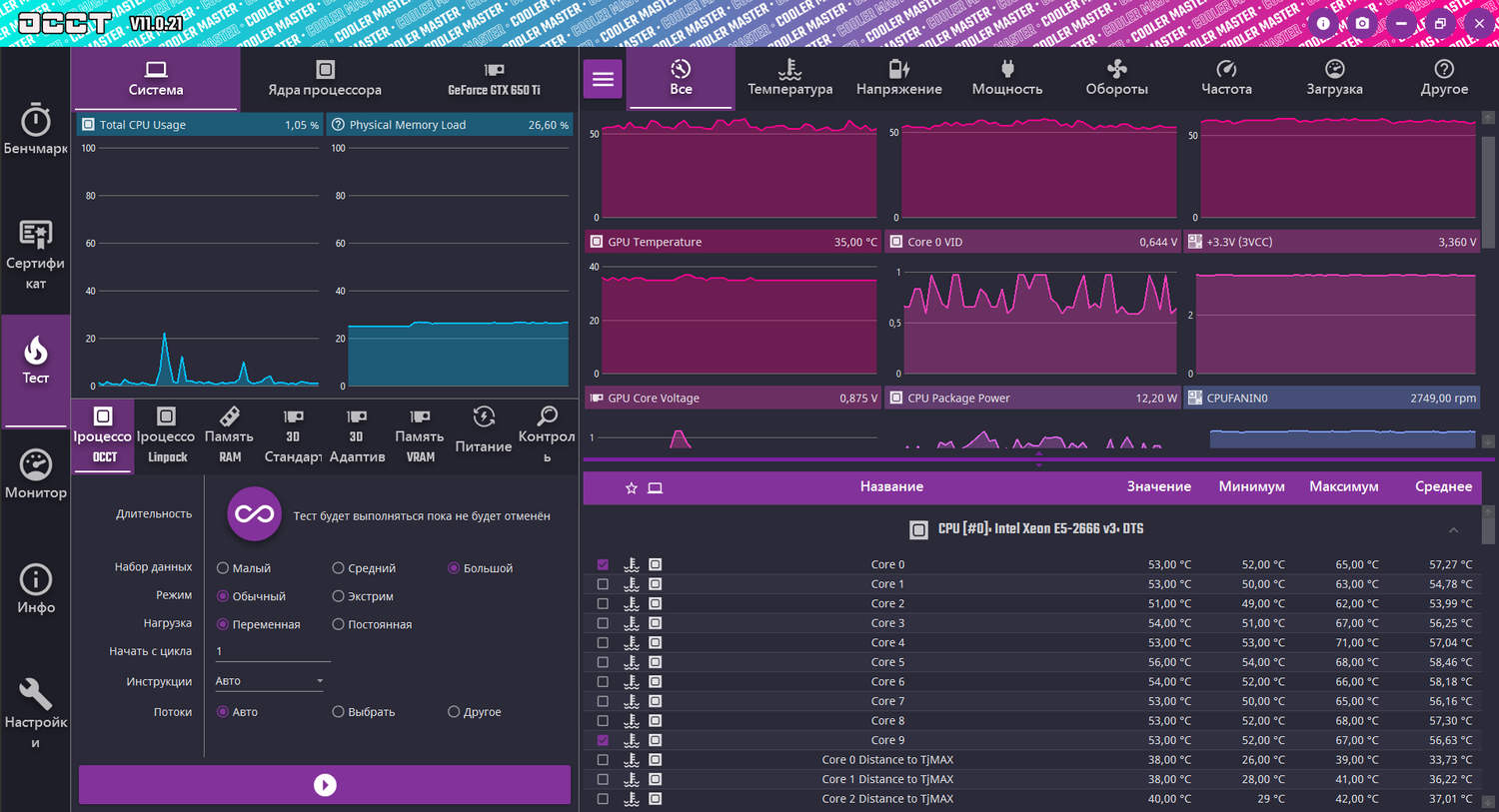This screenshot has width=1499, height=812.
Task: Click the splitter arrows between graphs and table
Action: (x=1039, y=459)
